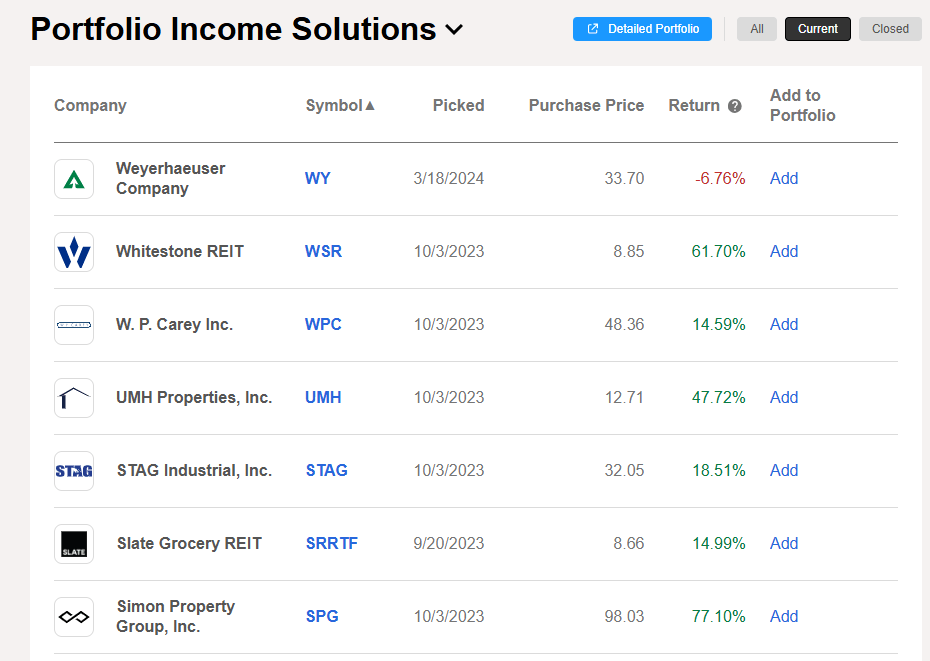The width and height of the screenshot is (930, 661).
Task: Open the SRRTF symbol link
Action: (x=332, y=544)
